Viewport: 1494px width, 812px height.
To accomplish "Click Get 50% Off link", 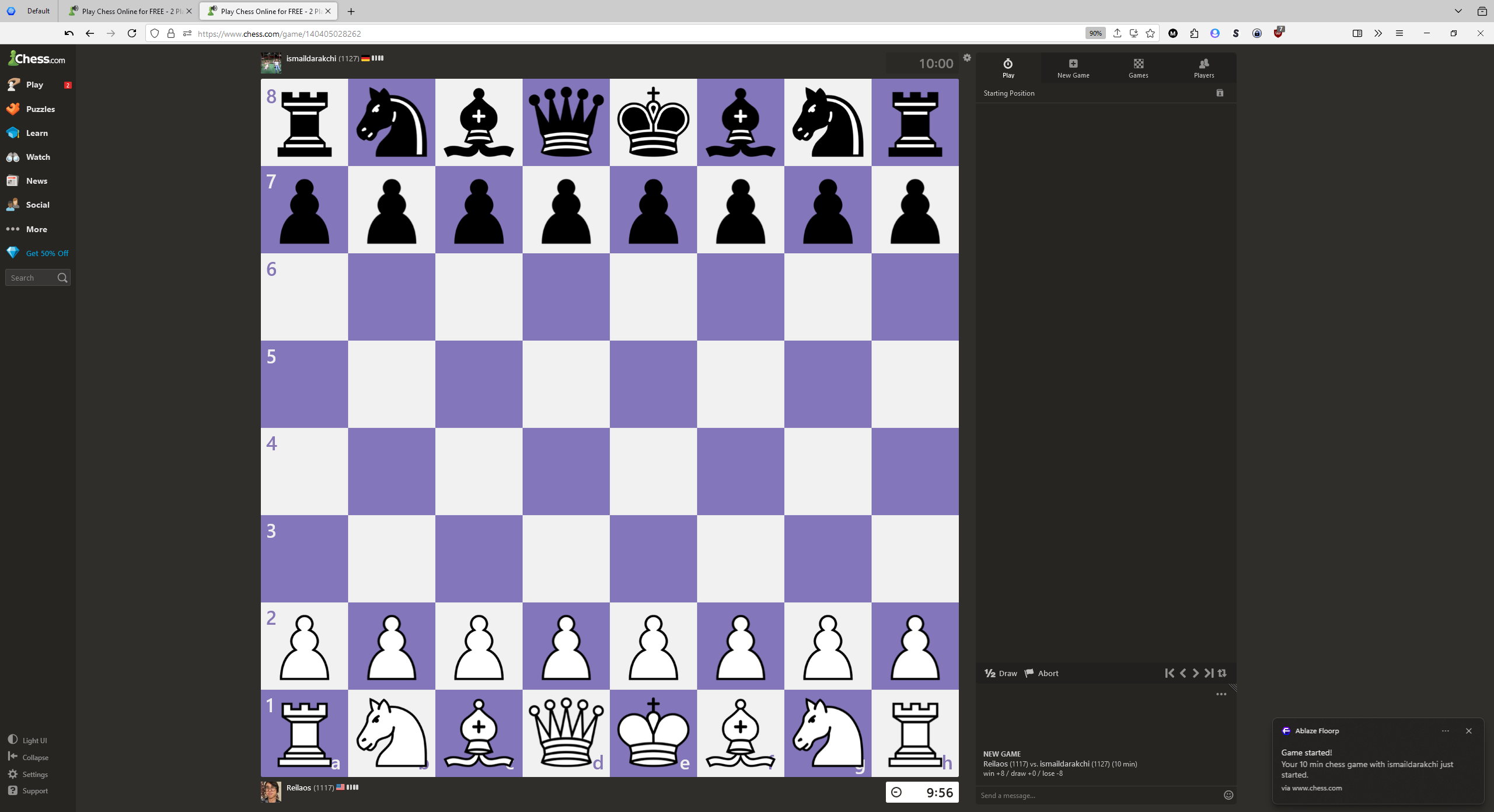I will (38, 253).
